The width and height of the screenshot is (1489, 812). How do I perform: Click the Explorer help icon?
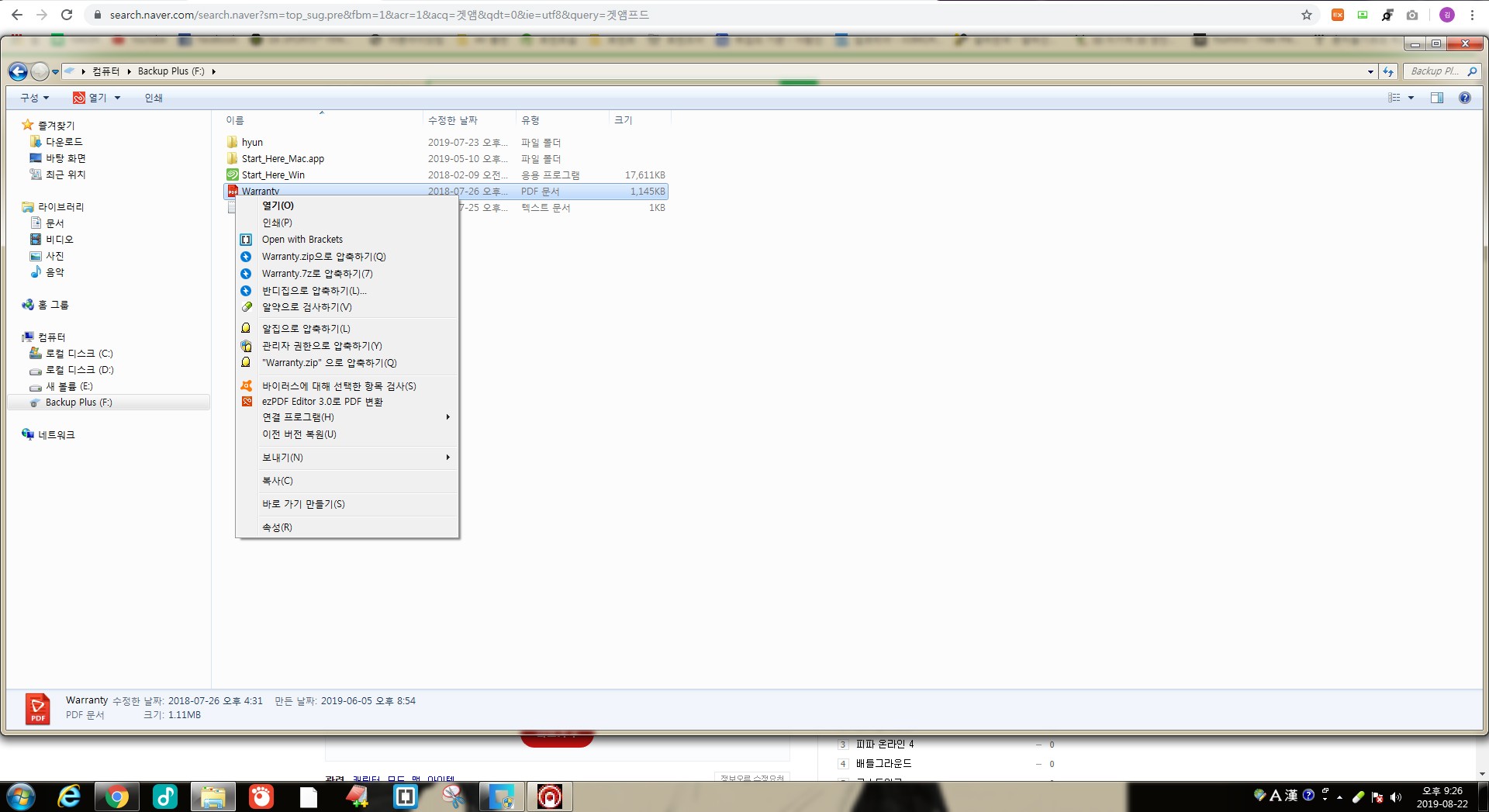[1464, 98]
